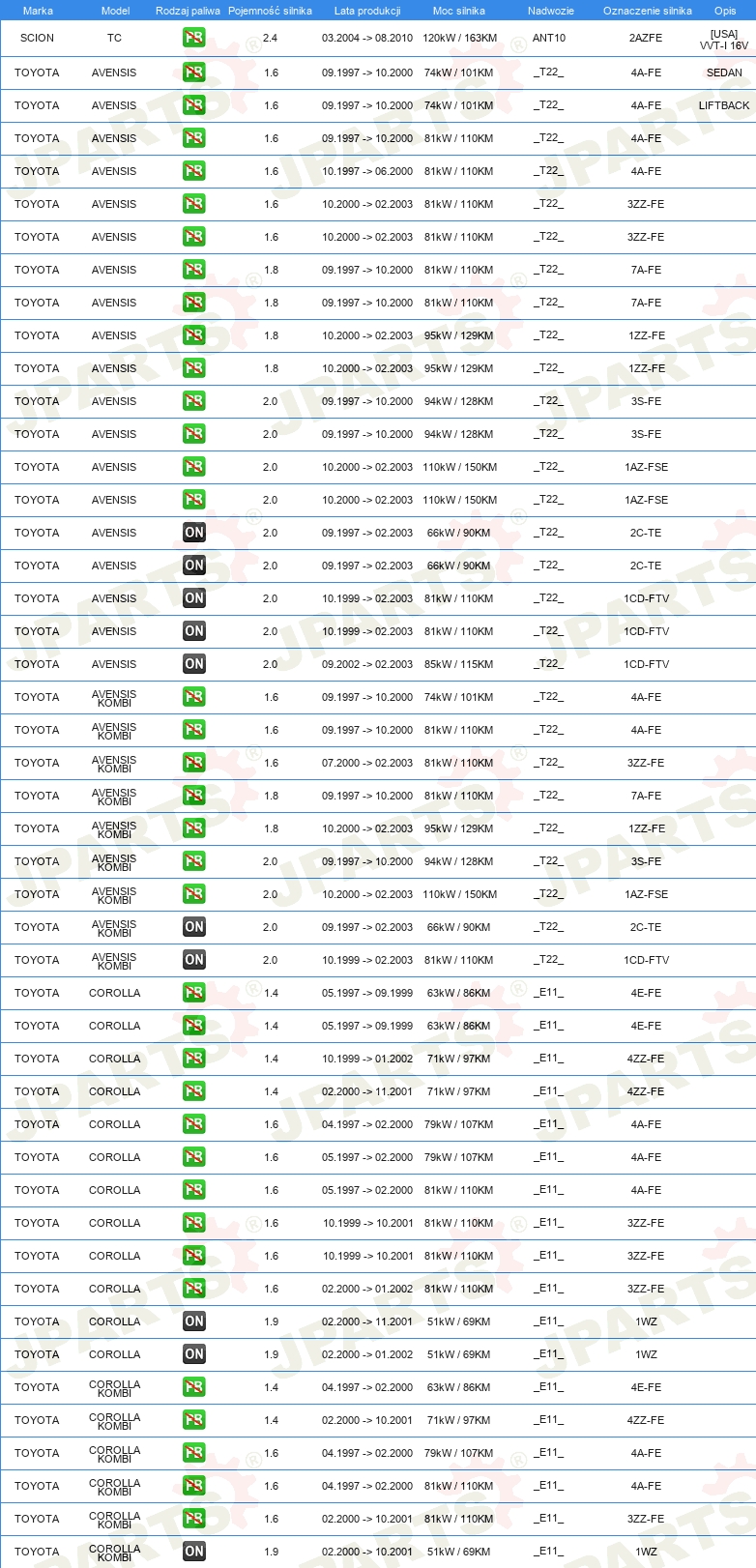Screen dimensions: 756x1568
Task: Select the "2AZFE" engine code cell
Action: click(646, 38)
